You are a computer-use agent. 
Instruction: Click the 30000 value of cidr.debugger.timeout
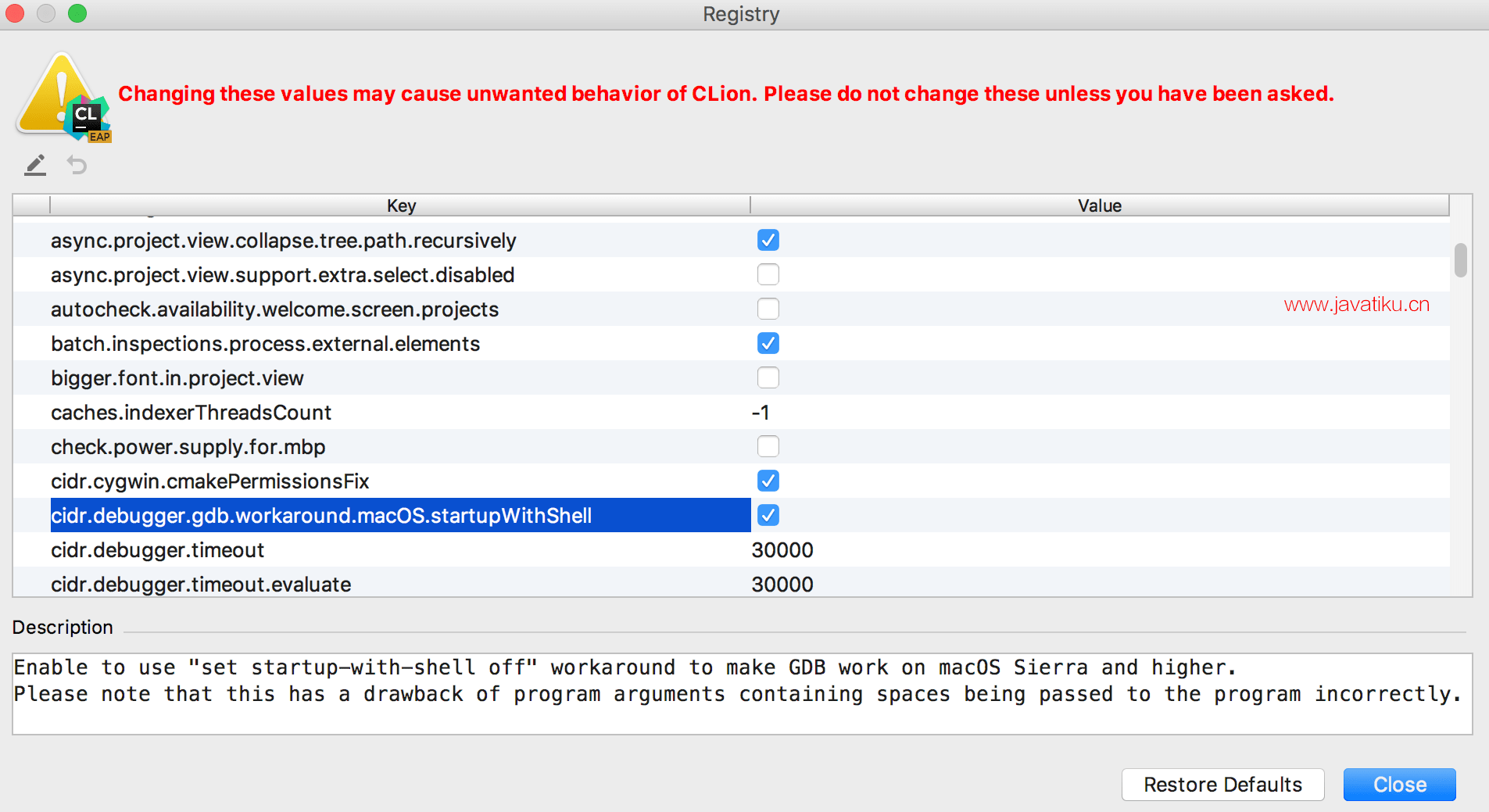click(x=782, y=549)
